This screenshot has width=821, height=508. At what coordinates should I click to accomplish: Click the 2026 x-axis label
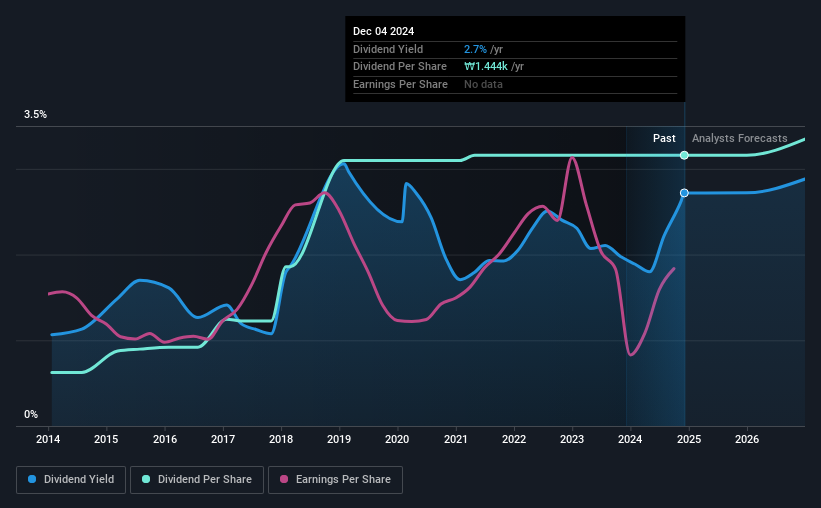click(x=747, y=439)
